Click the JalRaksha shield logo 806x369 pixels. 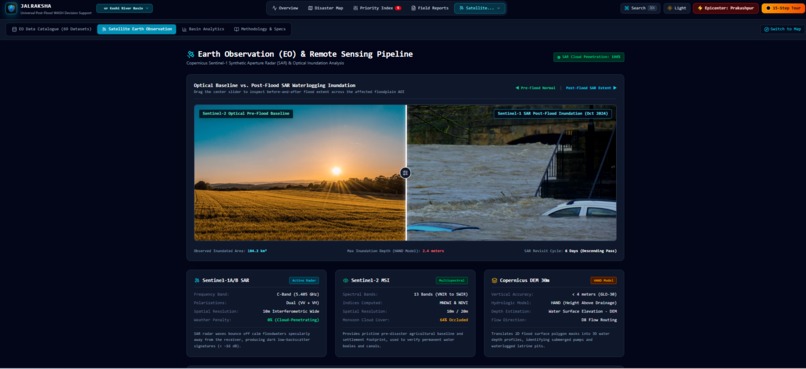[x=11, y=8]
